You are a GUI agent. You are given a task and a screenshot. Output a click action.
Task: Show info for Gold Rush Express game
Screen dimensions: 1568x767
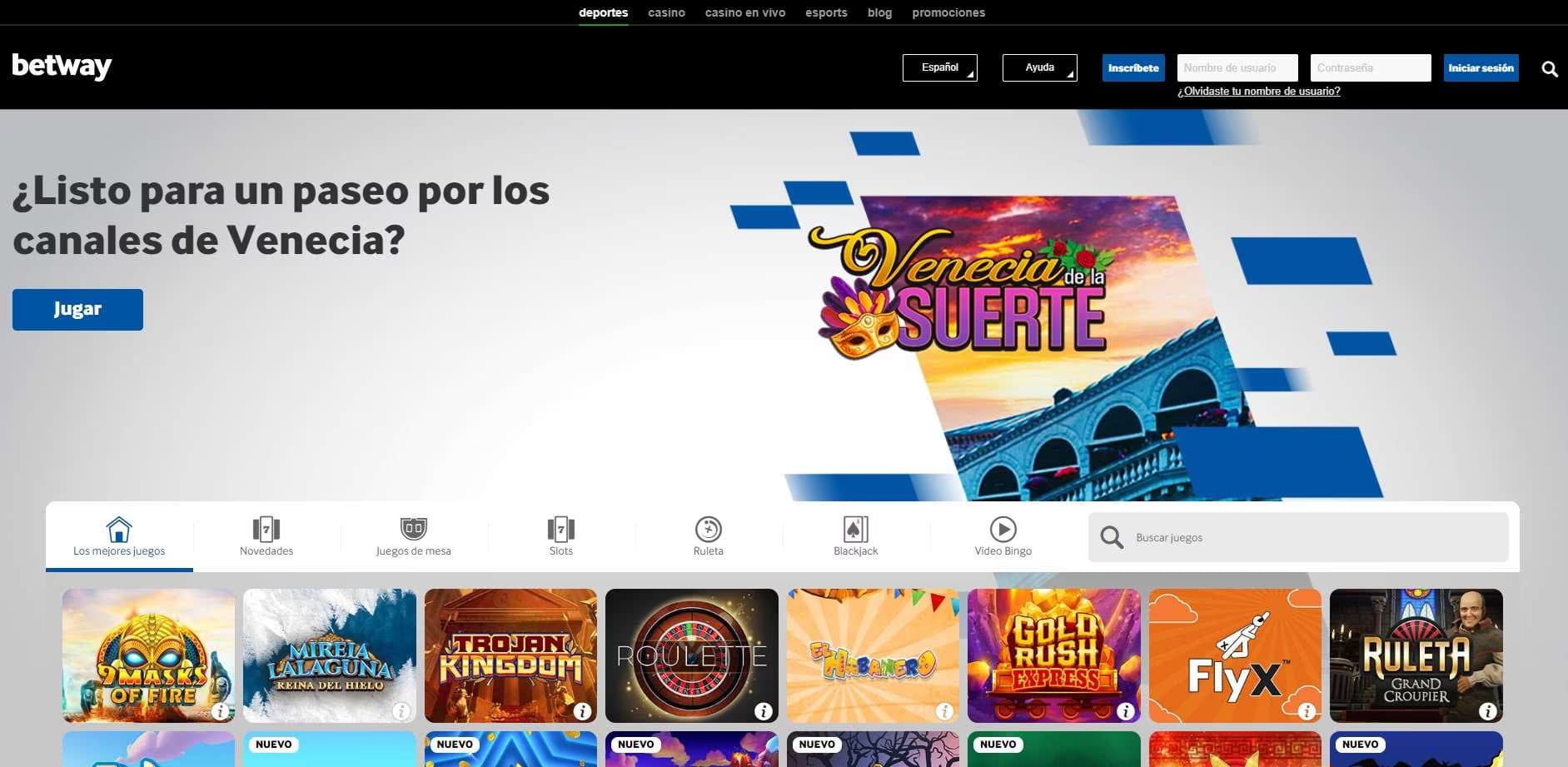tap(1126, 710)
